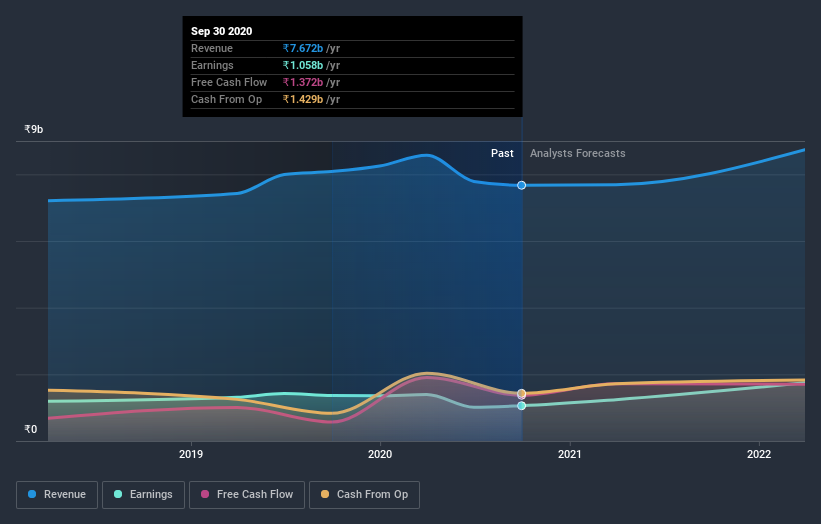The height and width of the screenshot is (524, 821).
Task: Click the Sep 30 2020 tooltip date
Action: coord(221,31)
